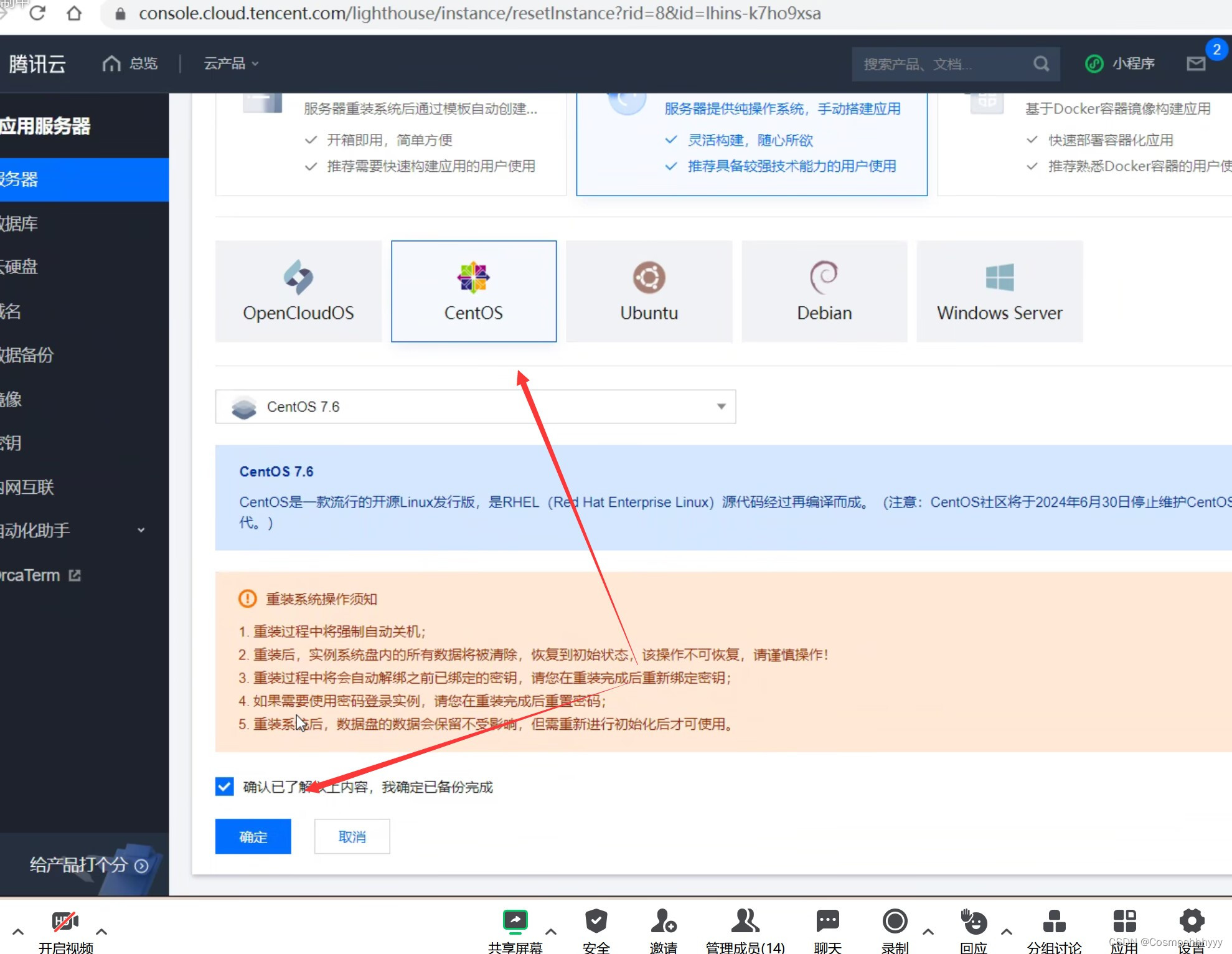Screen dimensions: 1232x954
Task: Click the OpenCloudOS system icon
Action: click(x=298, y=279)
